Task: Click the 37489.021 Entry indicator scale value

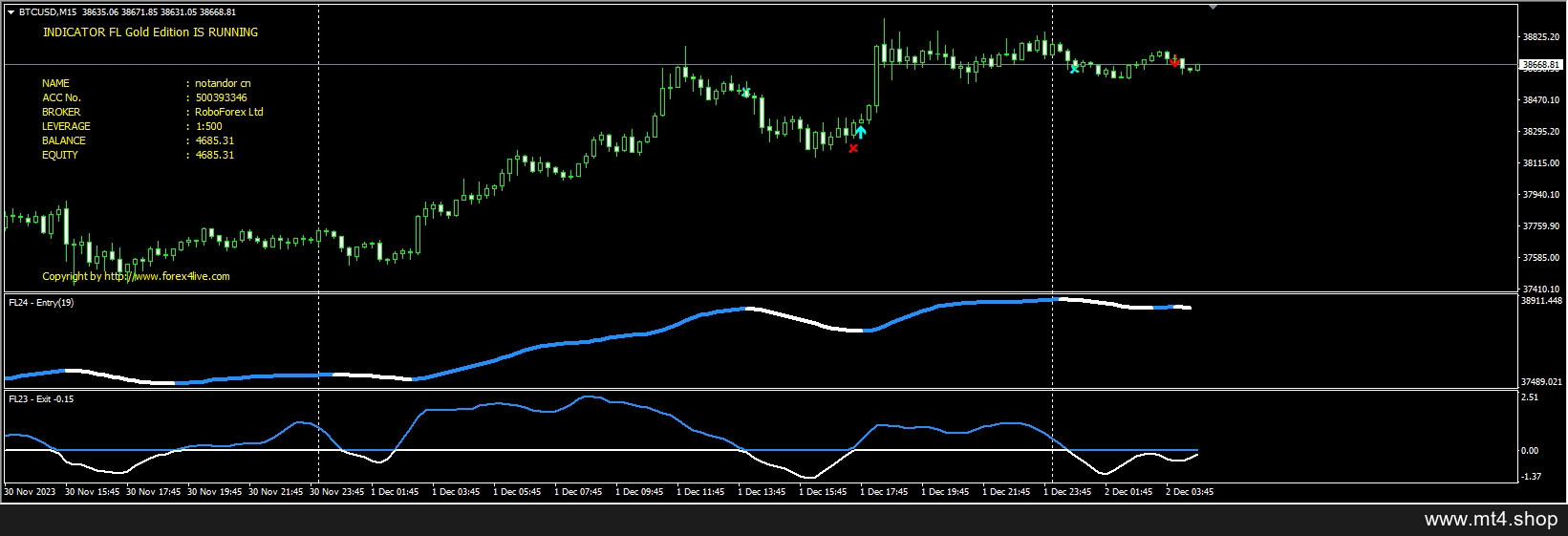Action: pos(1541,382)
